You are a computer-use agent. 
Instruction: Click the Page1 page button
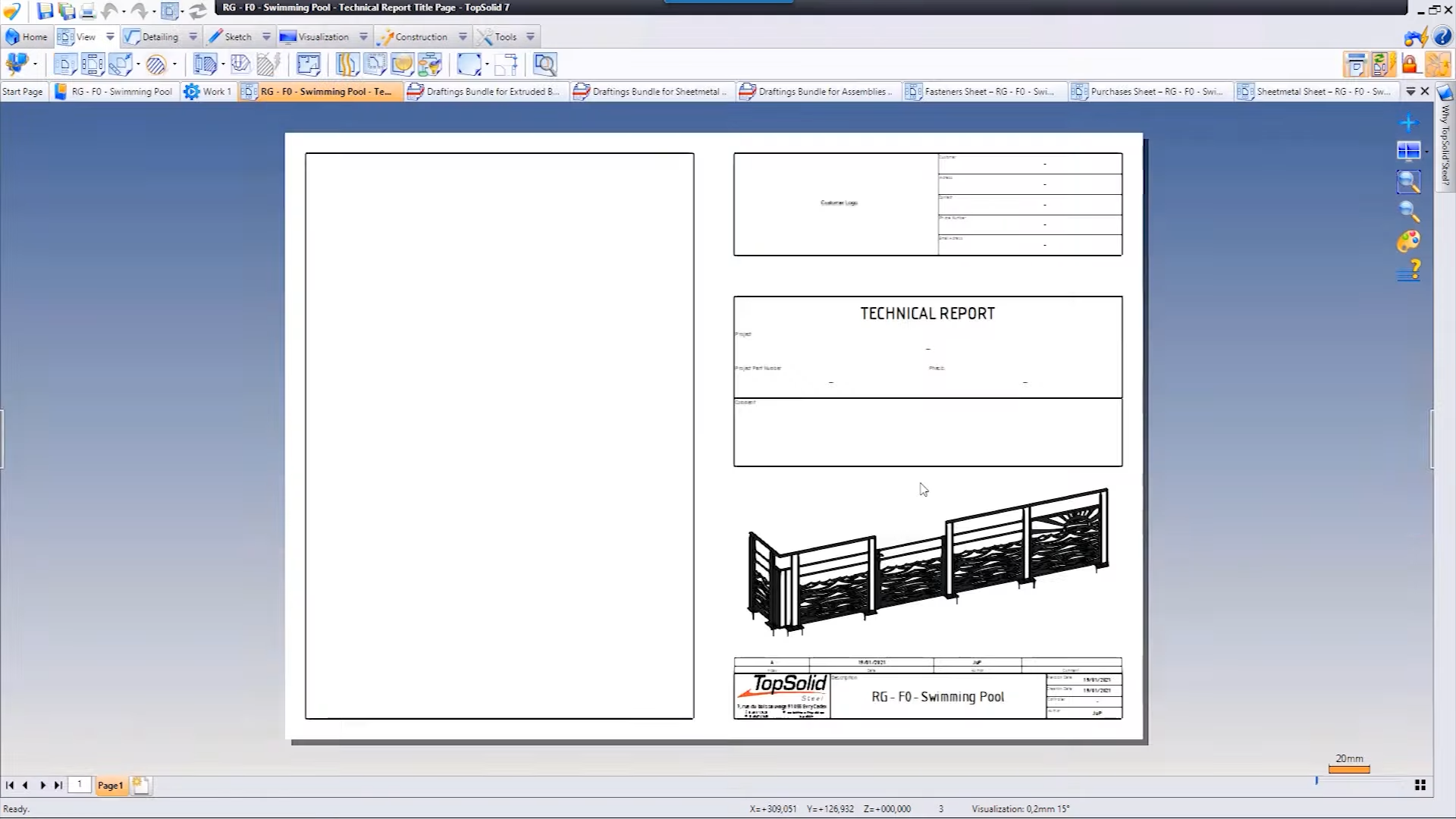coord(109,786)
